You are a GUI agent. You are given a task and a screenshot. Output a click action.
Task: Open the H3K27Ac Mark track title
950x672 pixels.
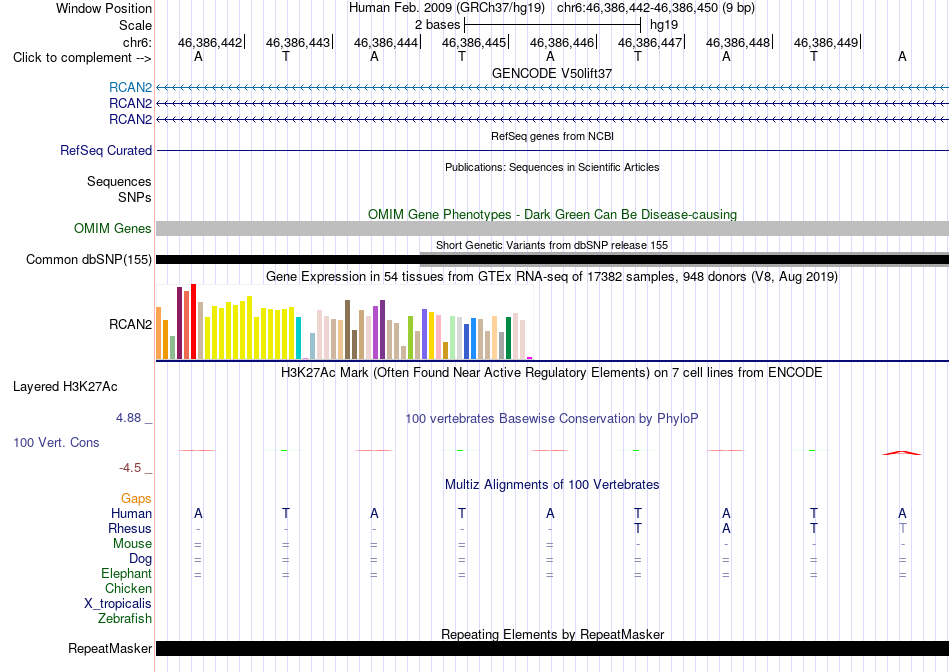click(x=552, y=373)
